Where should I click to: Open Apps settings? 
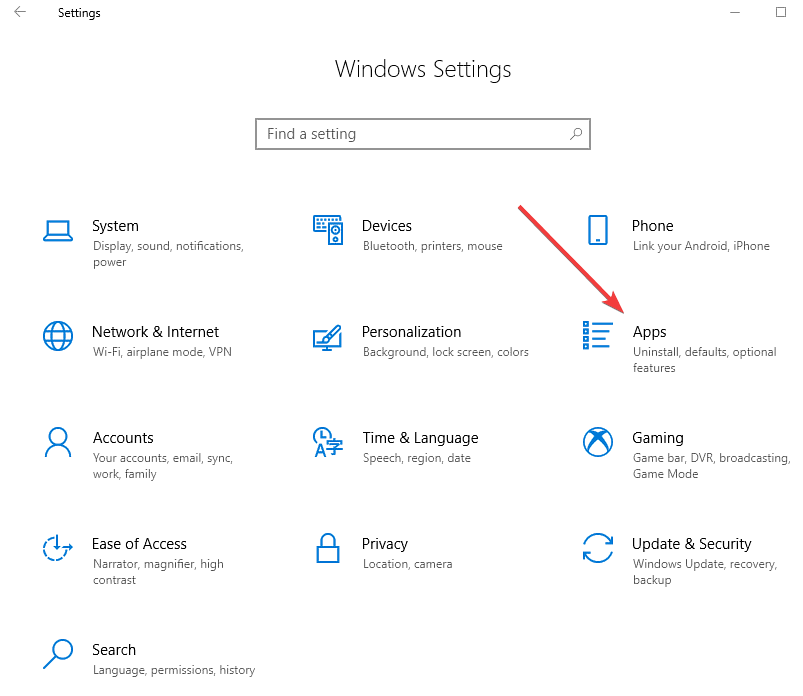[649, 332]
